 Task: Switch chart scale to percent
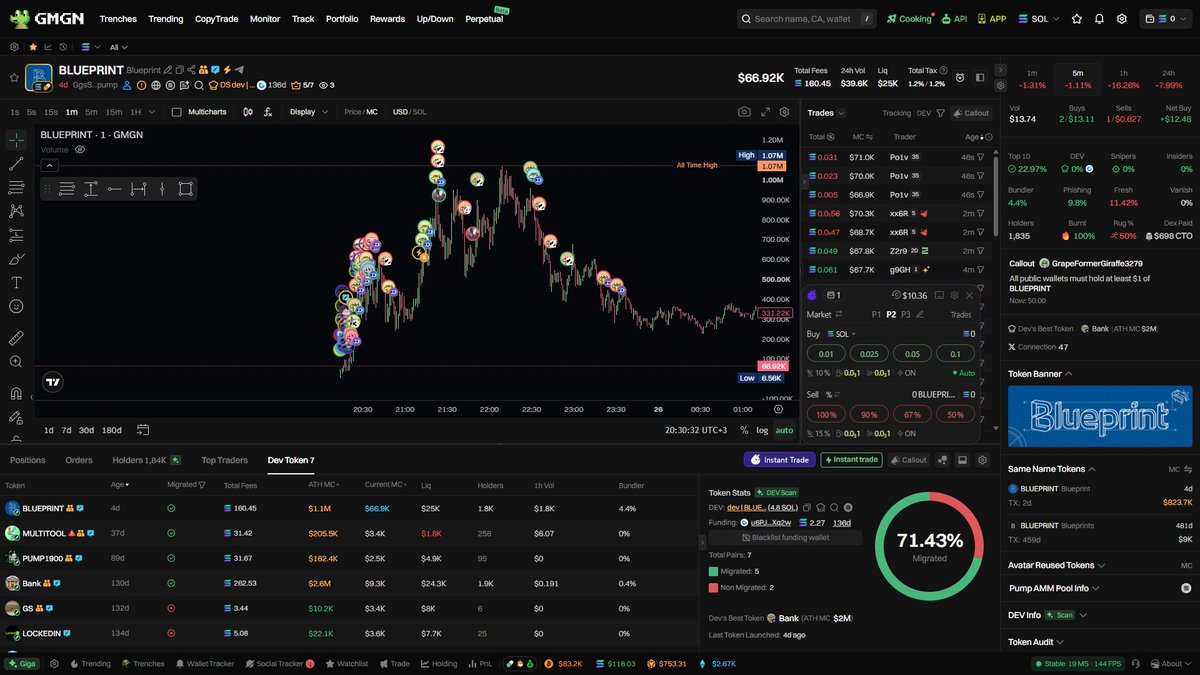(x=744, y=430)
